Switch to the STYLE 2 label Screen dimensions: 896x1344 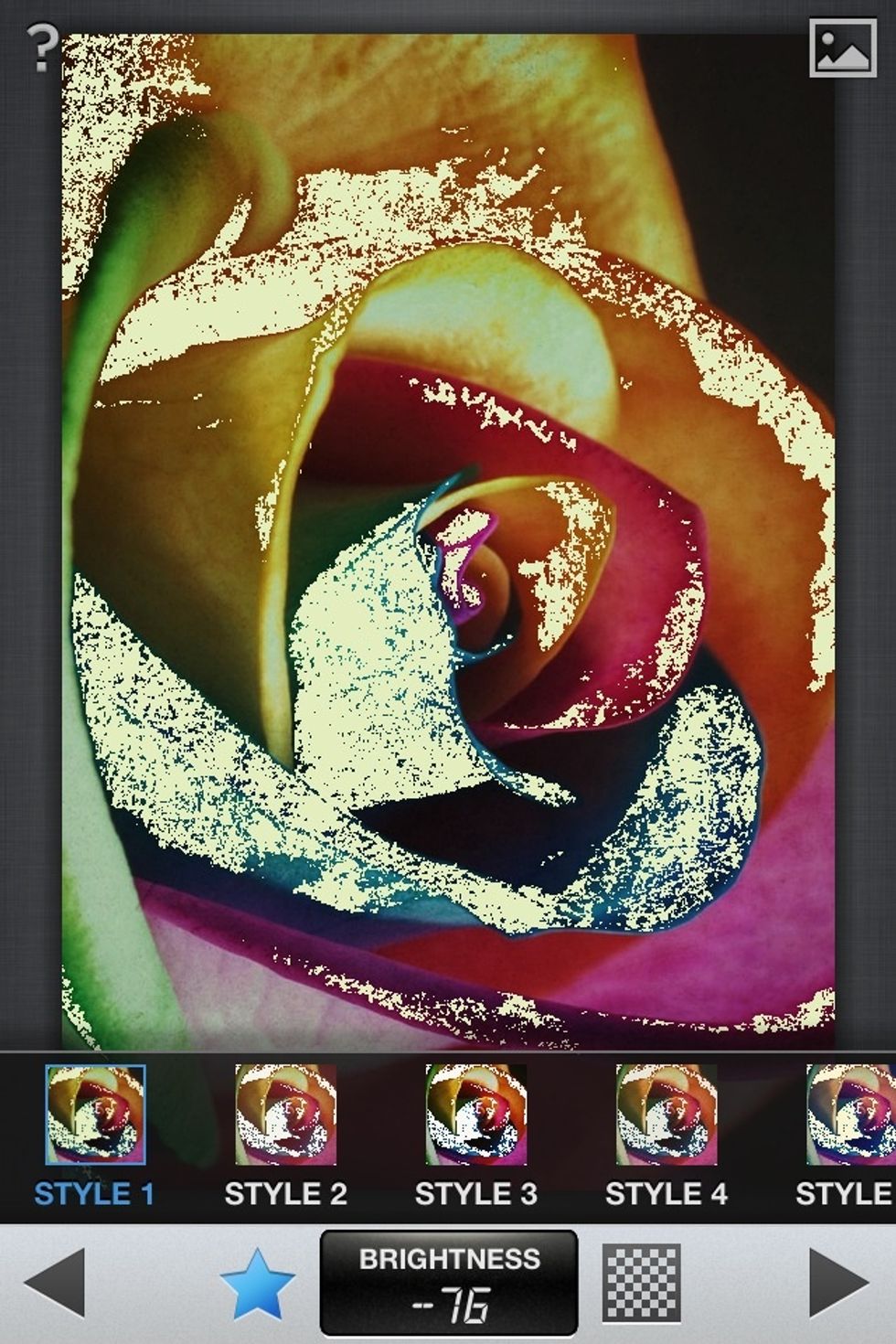[x=285, y=1194]
